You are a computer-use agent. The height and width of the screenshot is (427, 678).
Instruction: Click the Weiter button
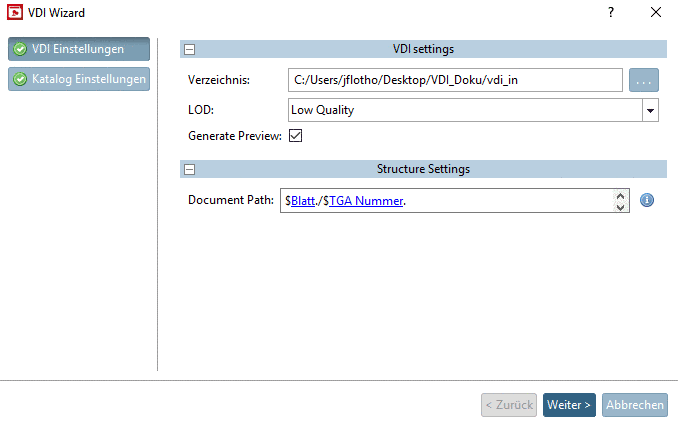pyautogui.click(x=569, y=405)
